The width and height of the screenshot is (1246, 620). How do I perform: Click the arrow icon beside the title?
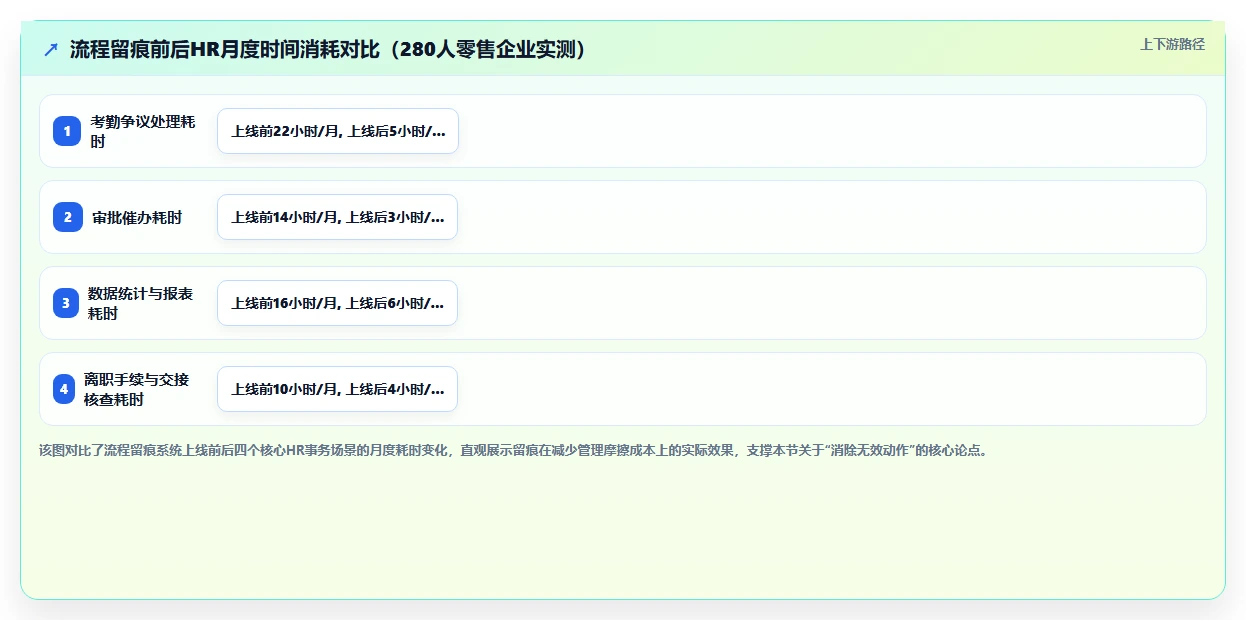coord(51,50)
